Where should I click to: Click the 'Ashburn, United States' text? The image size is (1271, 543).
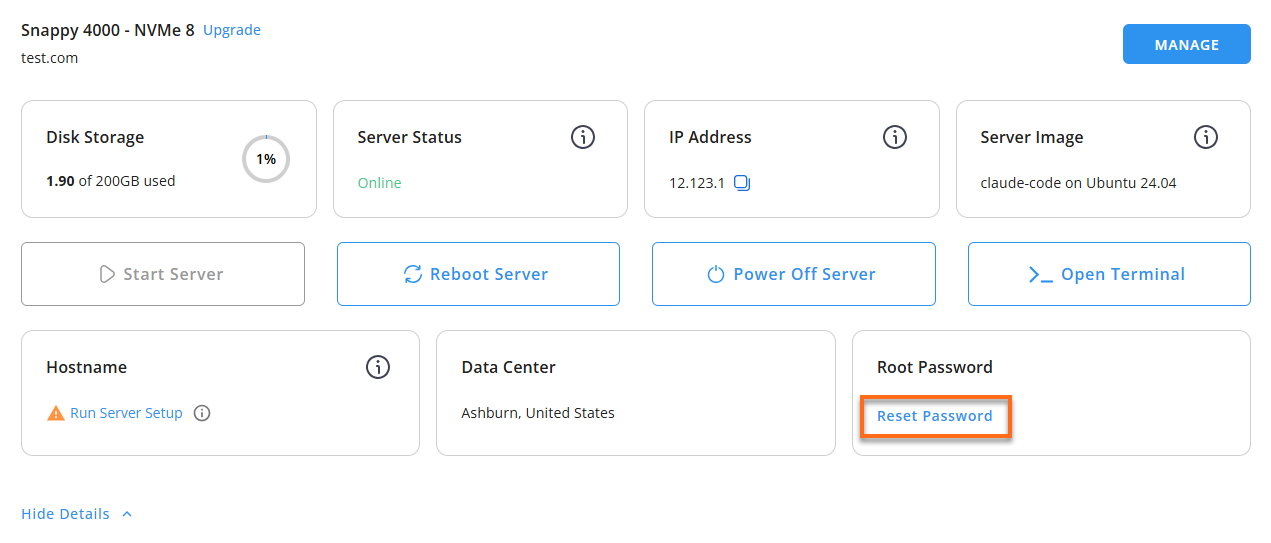(x=538, y=413)
